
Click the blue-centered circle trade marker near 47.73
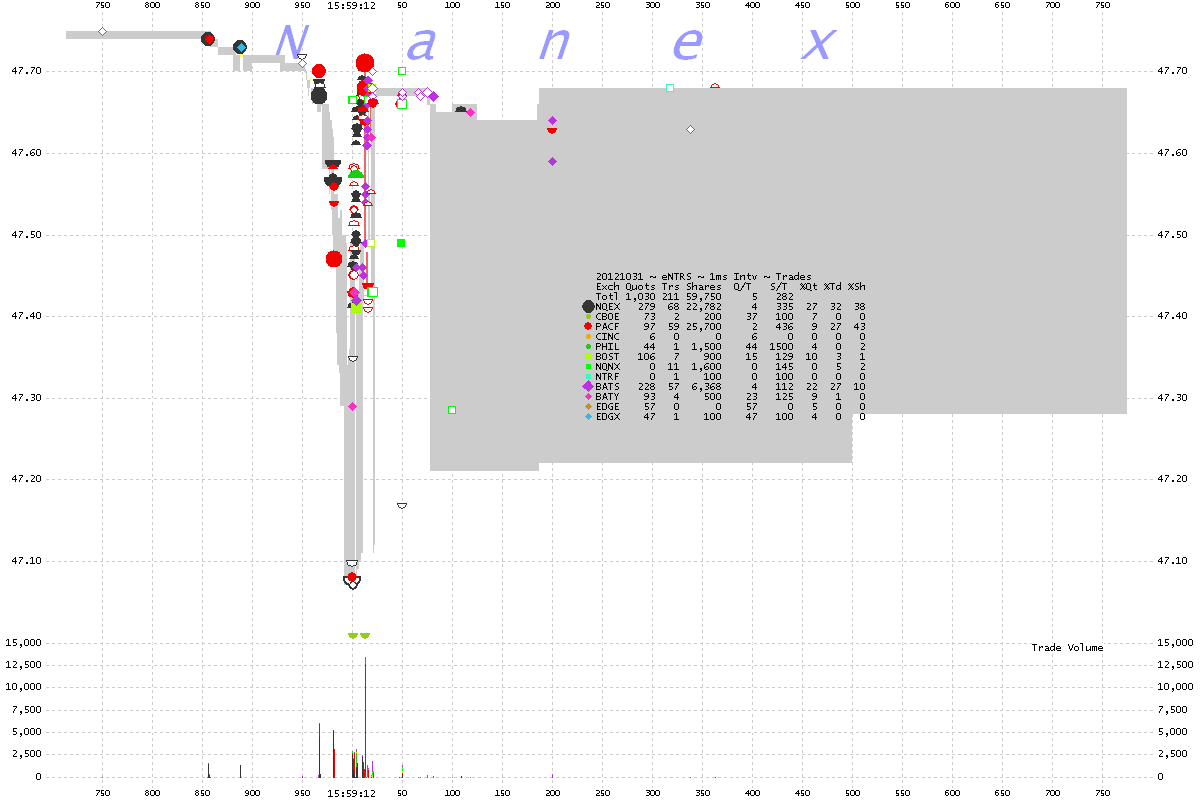tap(240, 47)
